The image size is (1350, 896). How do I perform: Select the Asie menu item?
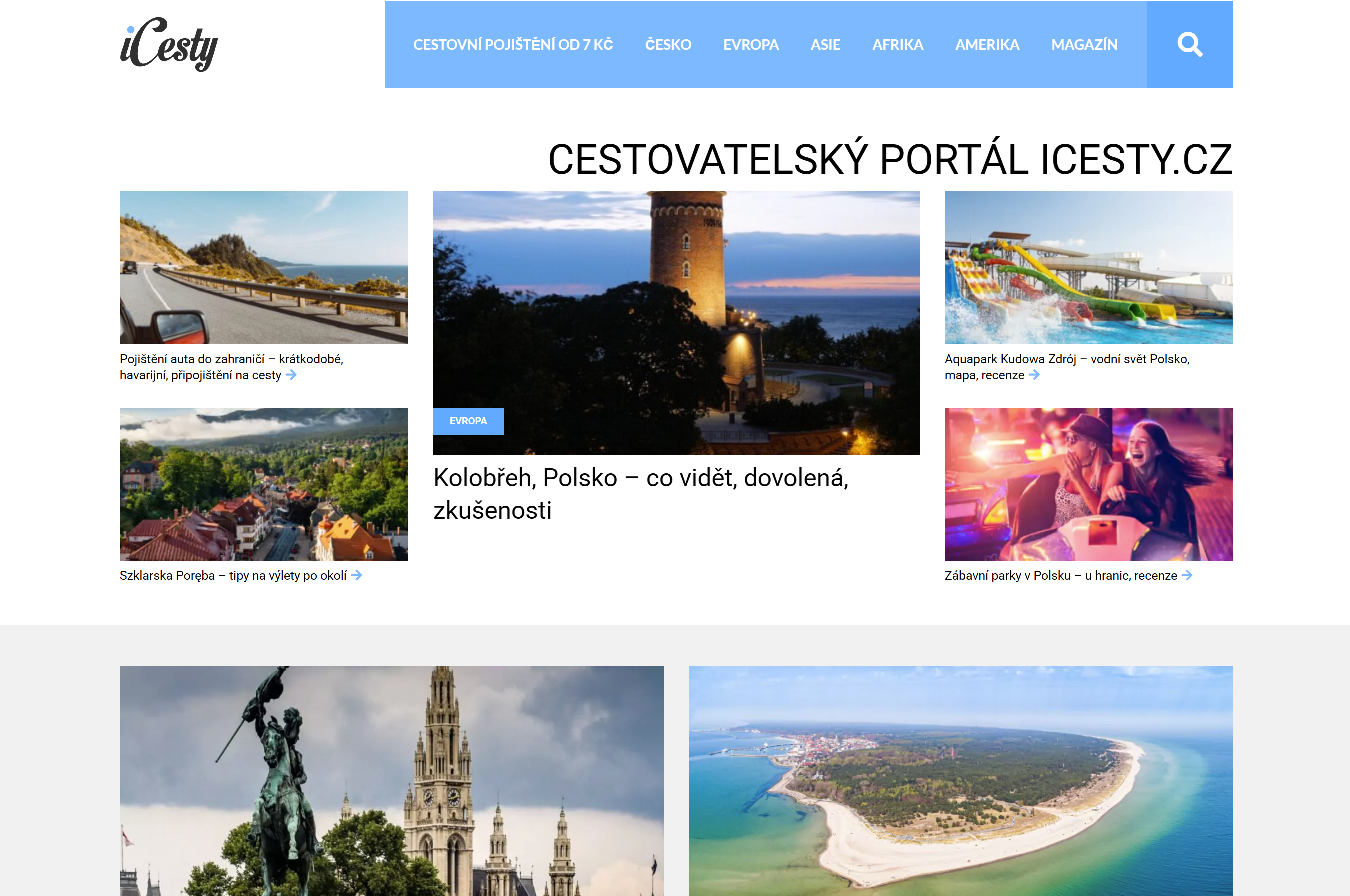(825, 44)
